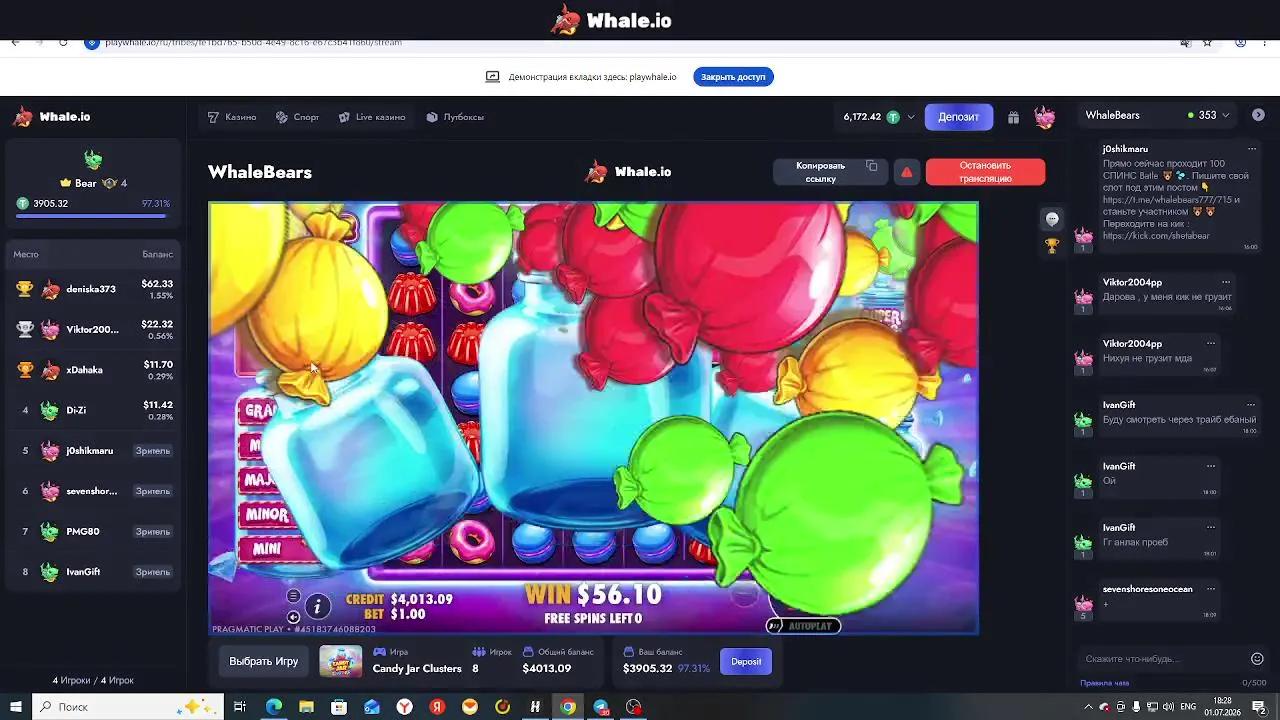The width and height of the screenshot is (1280, 720).
Task: Open the Казино menu item
Action: [232, 117]
